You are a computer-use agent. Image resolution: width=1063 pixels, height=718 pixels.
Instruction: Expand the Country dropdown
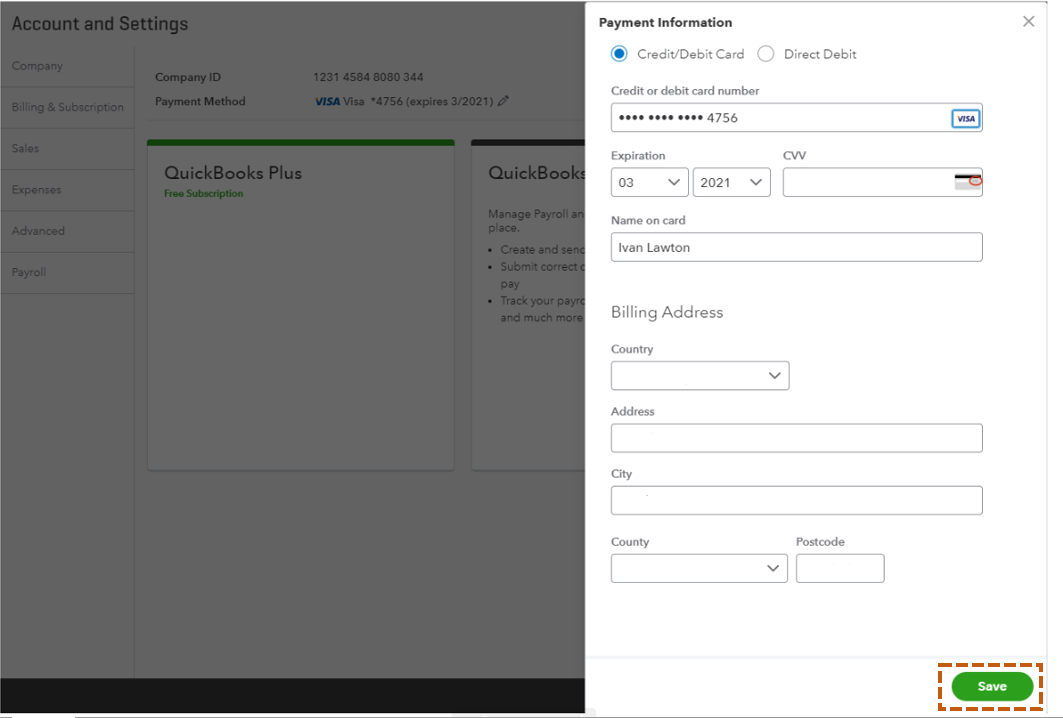click(700, 376)
